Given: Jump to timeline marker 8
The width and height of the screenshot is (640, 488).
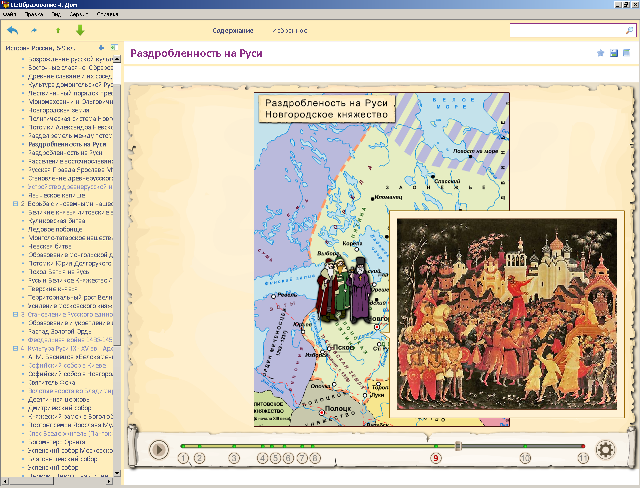Looking at the screenshot, I should coord(315,459).
